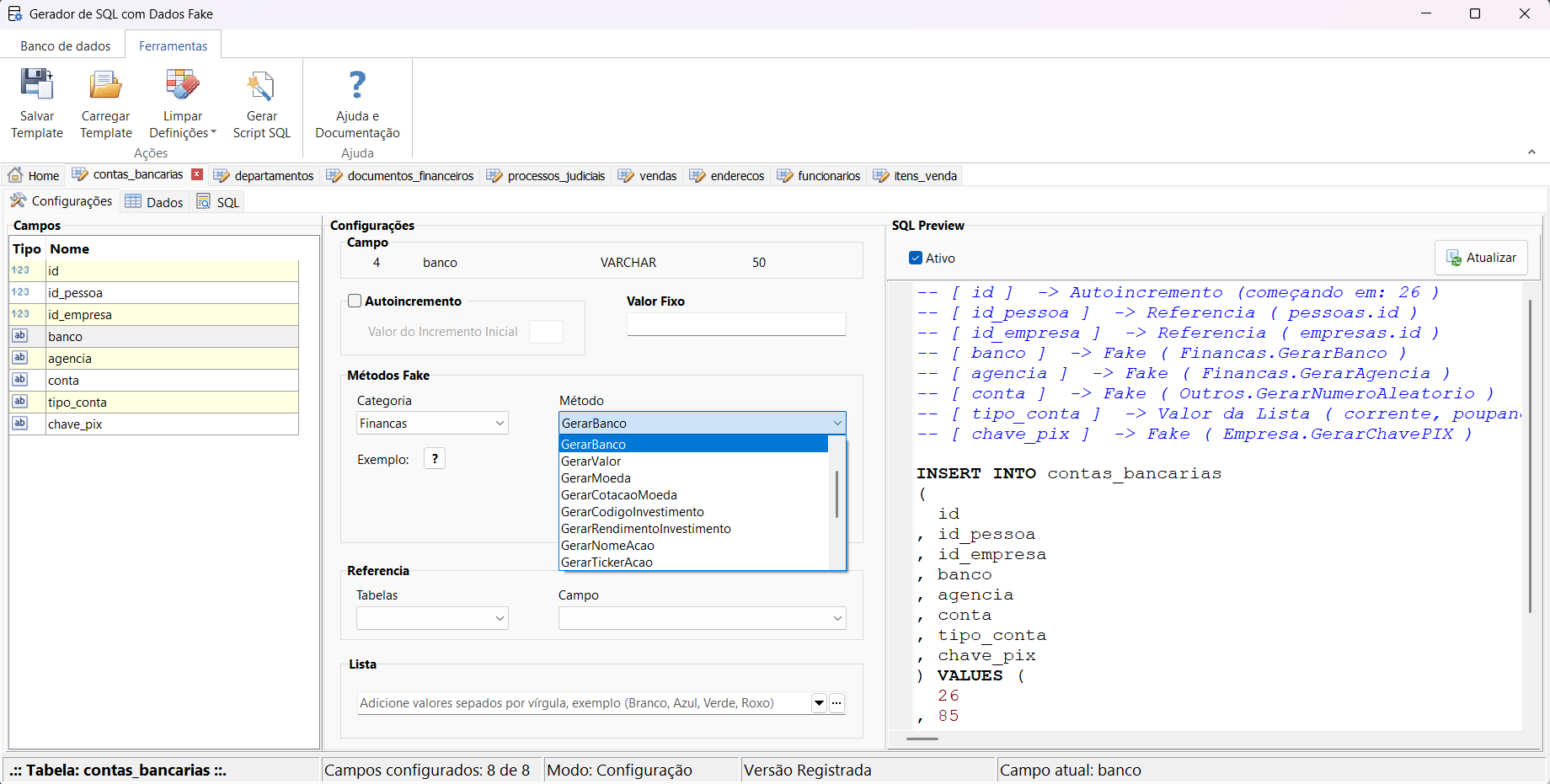Open the Categoria dropdown showing Financas
The height and width of the screenshot is (784, 1550).
pos(432,424)
